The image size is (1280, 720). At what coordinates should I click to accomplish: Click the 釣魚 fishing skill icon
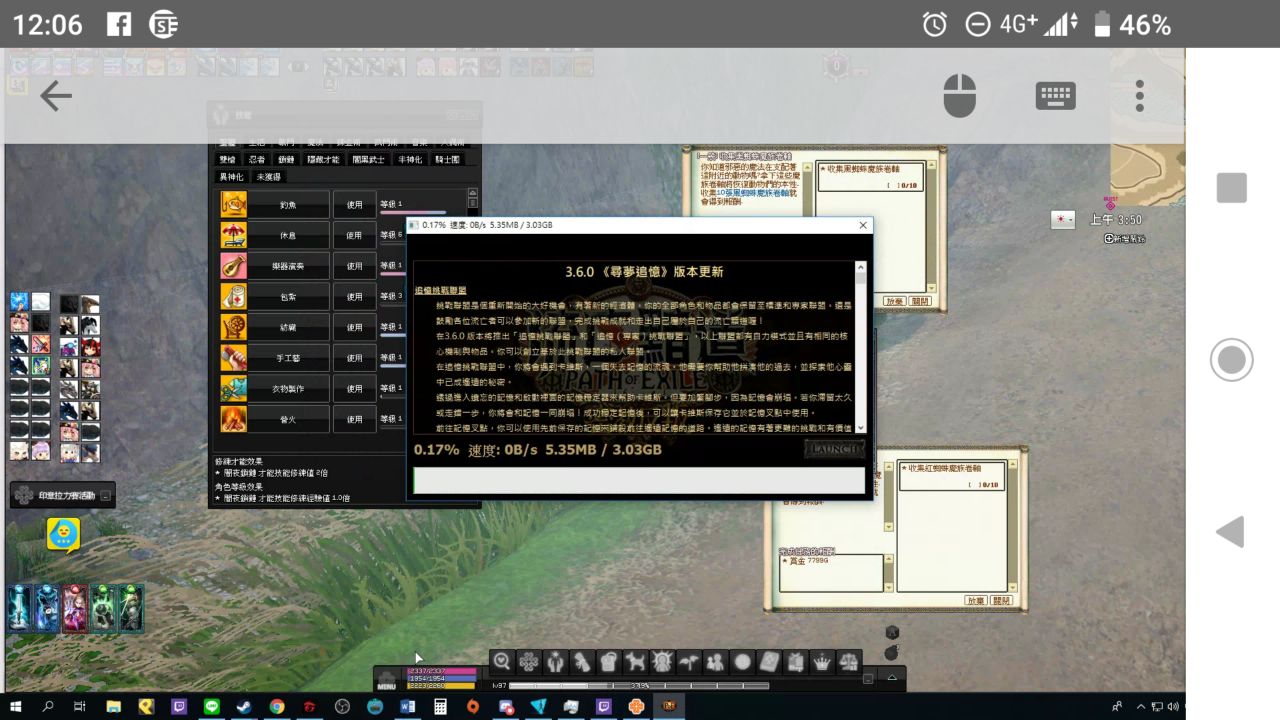click(234, 204)
